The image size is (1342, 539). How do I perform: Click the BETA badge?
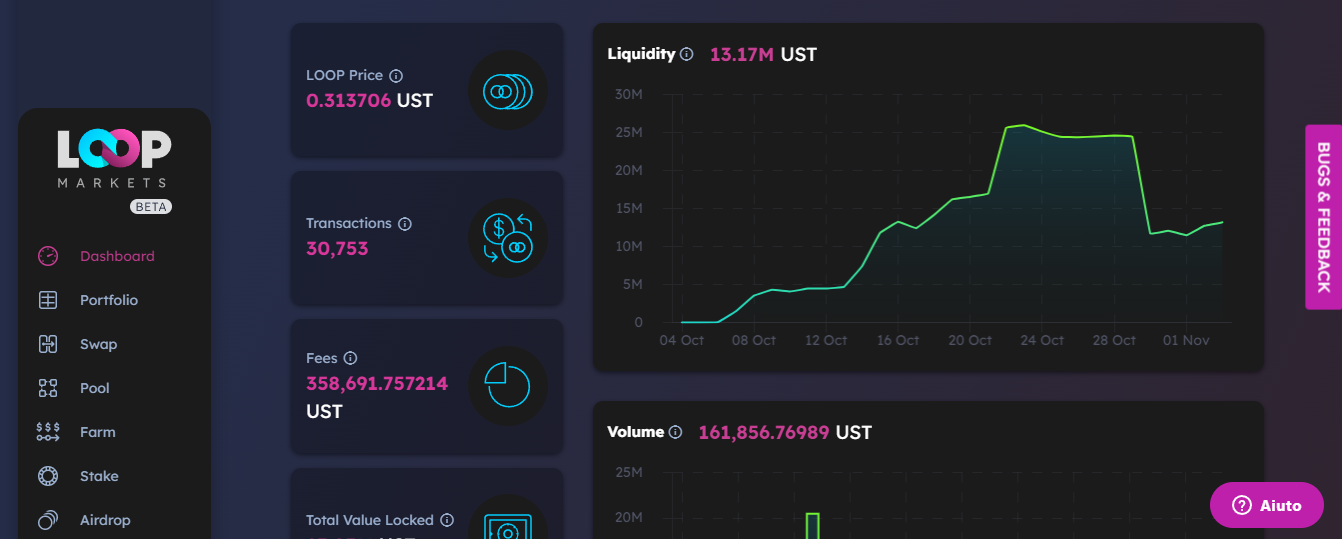click(x=151, y=207)
